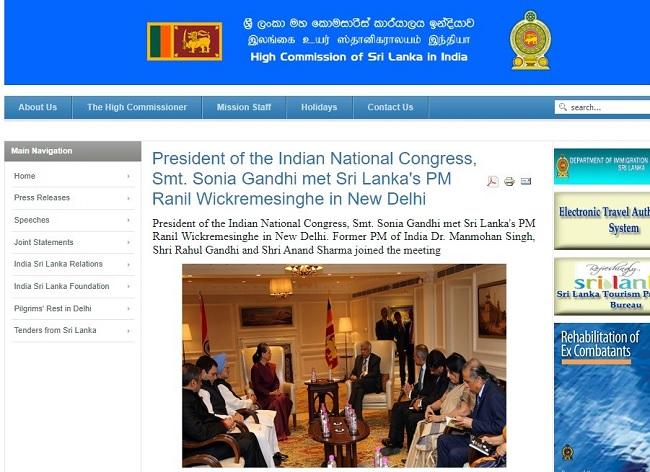Screen dimensions: 650x472
Task: Expand the Speeches menu arrow
Action: point(129,220)
